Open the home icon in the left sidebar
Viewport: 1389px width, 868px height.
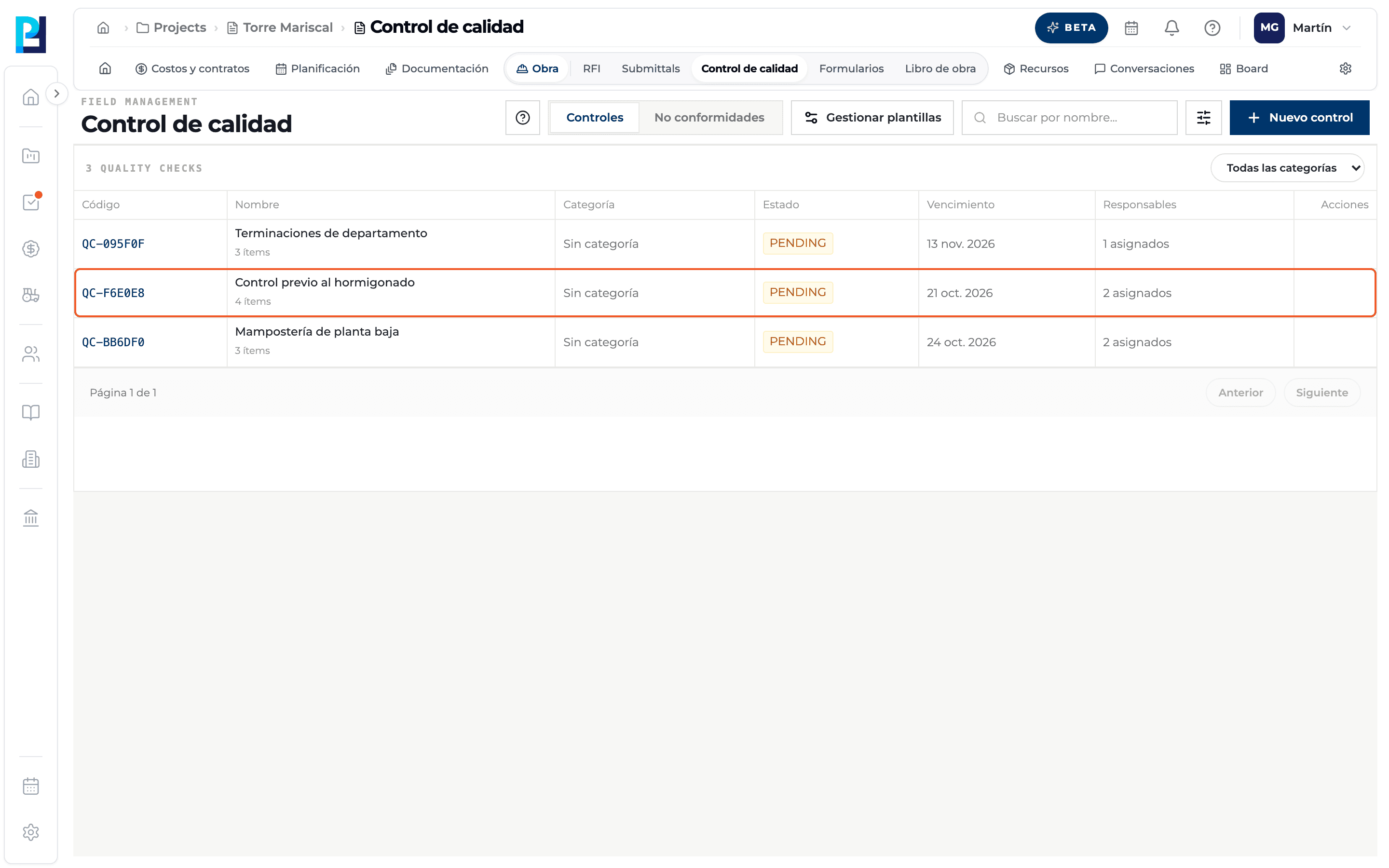[31, 96]
